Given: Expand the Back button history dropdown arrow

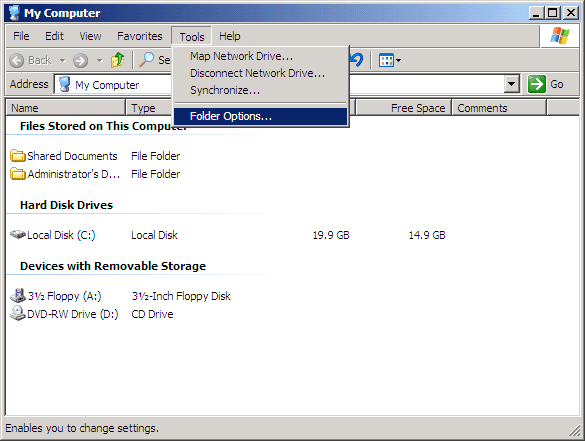Looking at the screenshot, I should [x=62, y=60].
